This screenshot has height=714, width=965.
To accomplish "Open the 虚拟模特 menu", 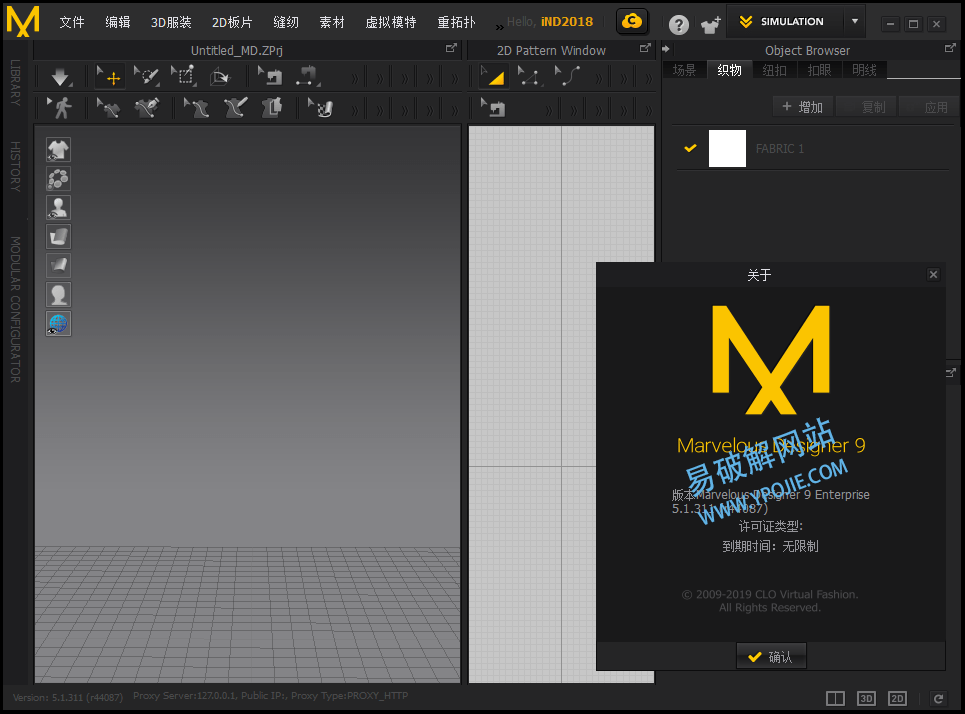I will (391, 22).
